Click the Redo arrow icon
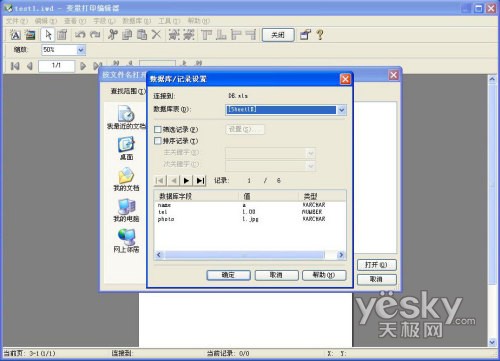500x361 pixels. 95,35
